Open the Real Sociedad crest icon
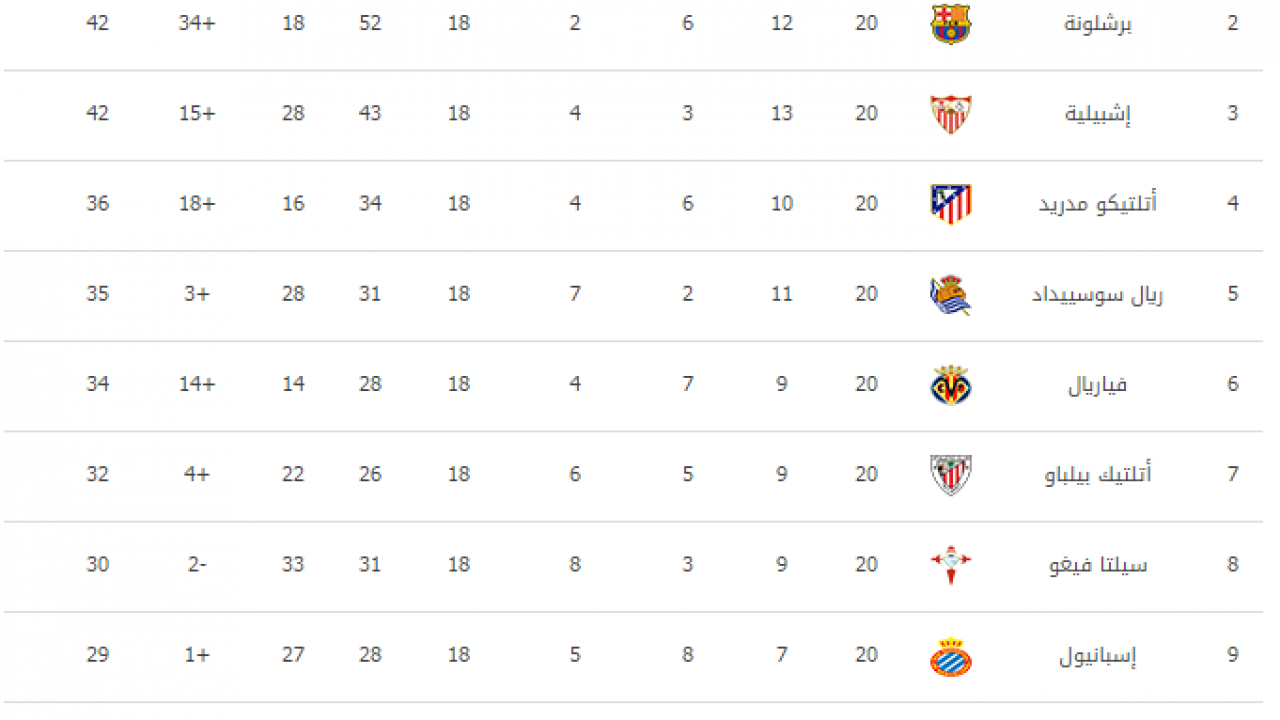Image resolution: width=1280 pixels, height=720 pixels. point(951,295)
